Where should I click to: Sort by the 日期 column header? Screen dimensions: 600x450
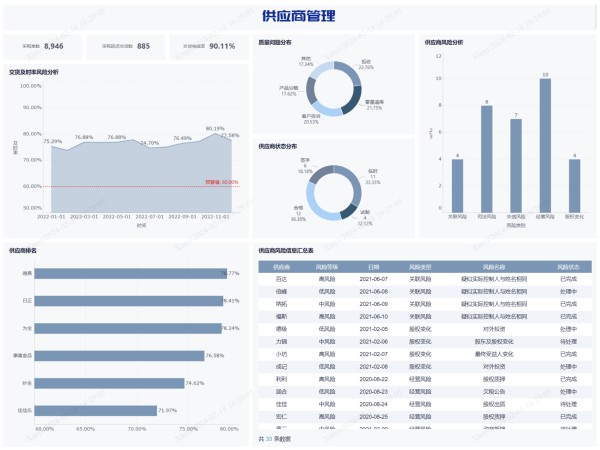(373, 267)
